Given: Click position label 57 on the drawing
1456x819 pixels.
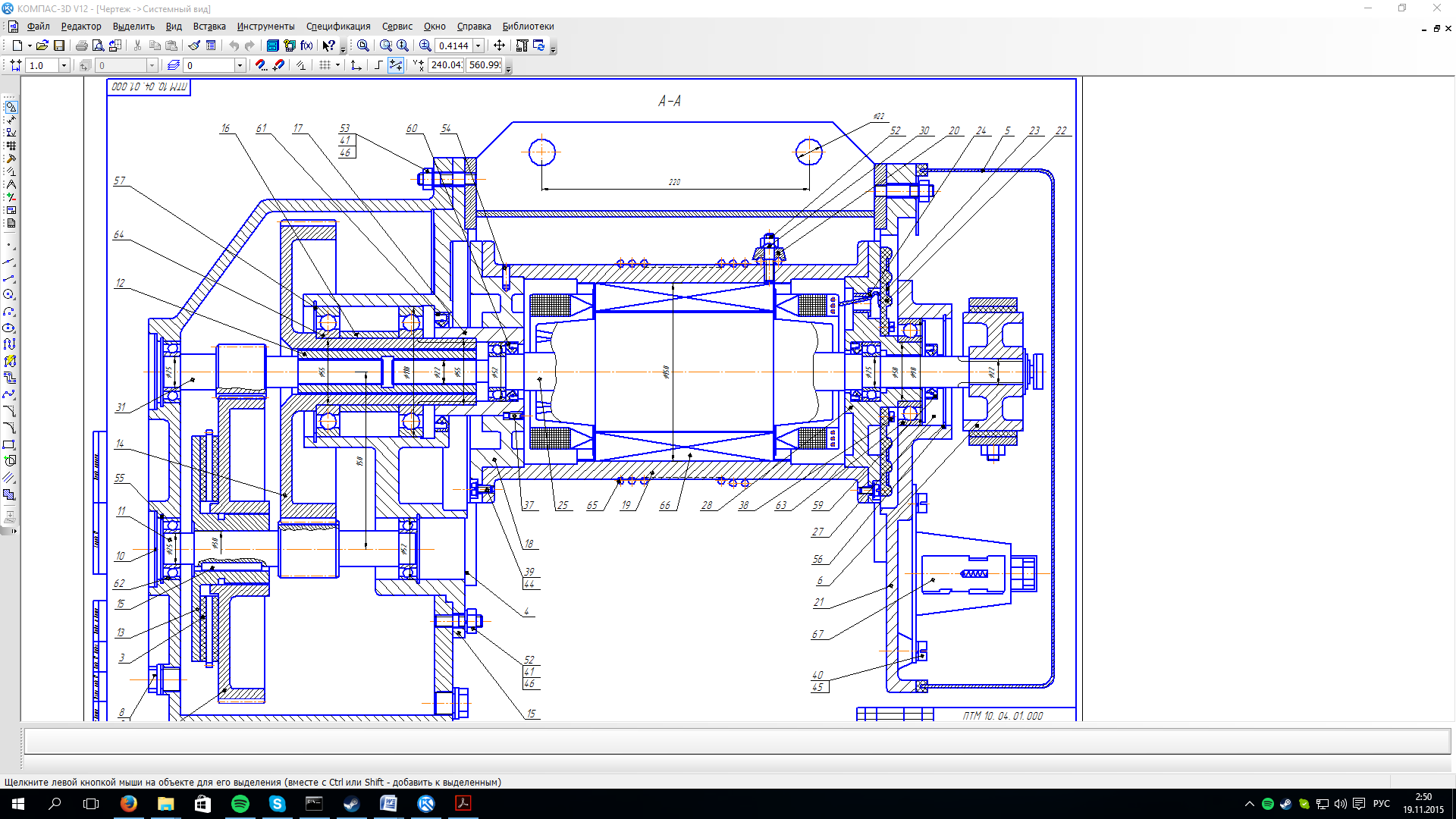Looking at the screenshot, I should click(x=119, y=180).
